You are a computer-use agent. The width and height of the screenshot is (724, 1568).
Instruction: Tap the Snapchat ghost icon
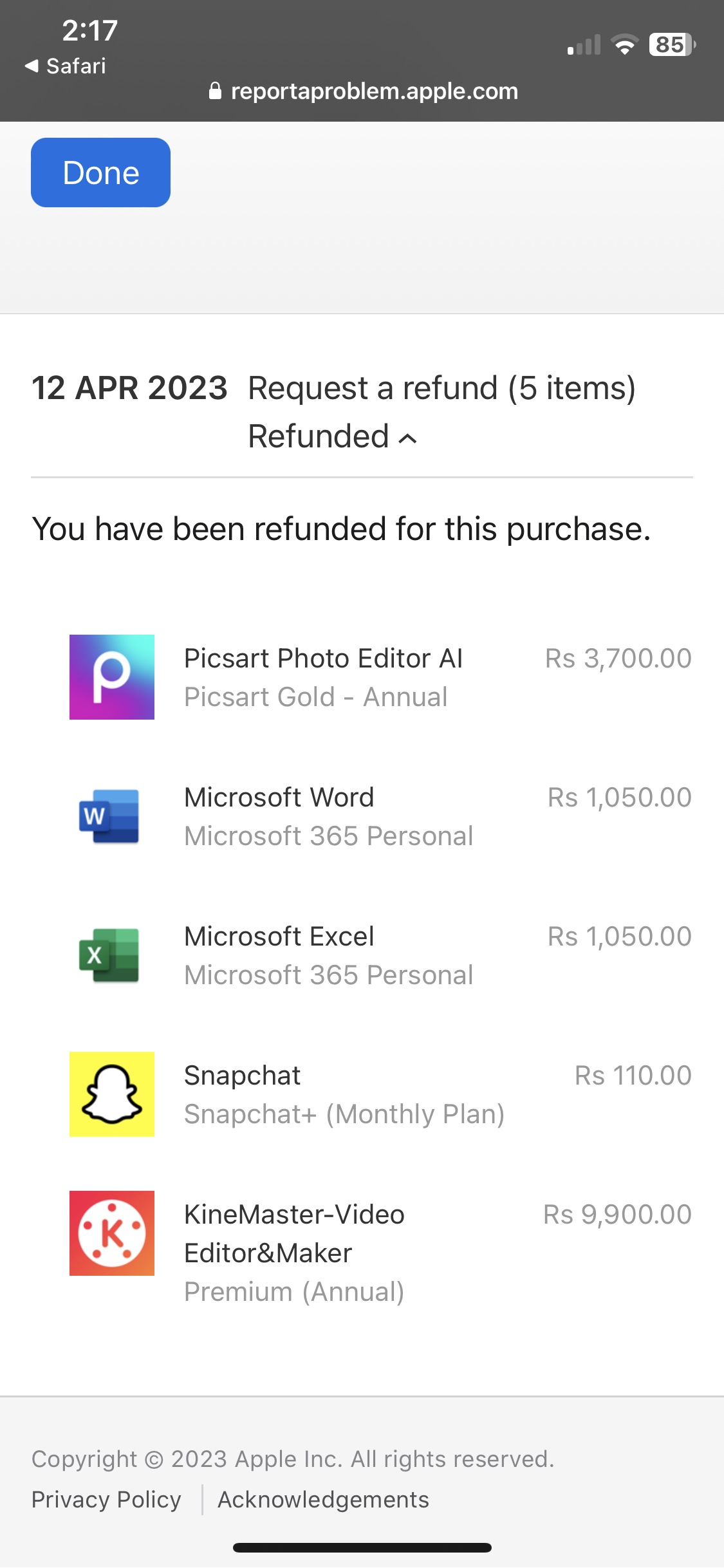tap(112, 1094)
